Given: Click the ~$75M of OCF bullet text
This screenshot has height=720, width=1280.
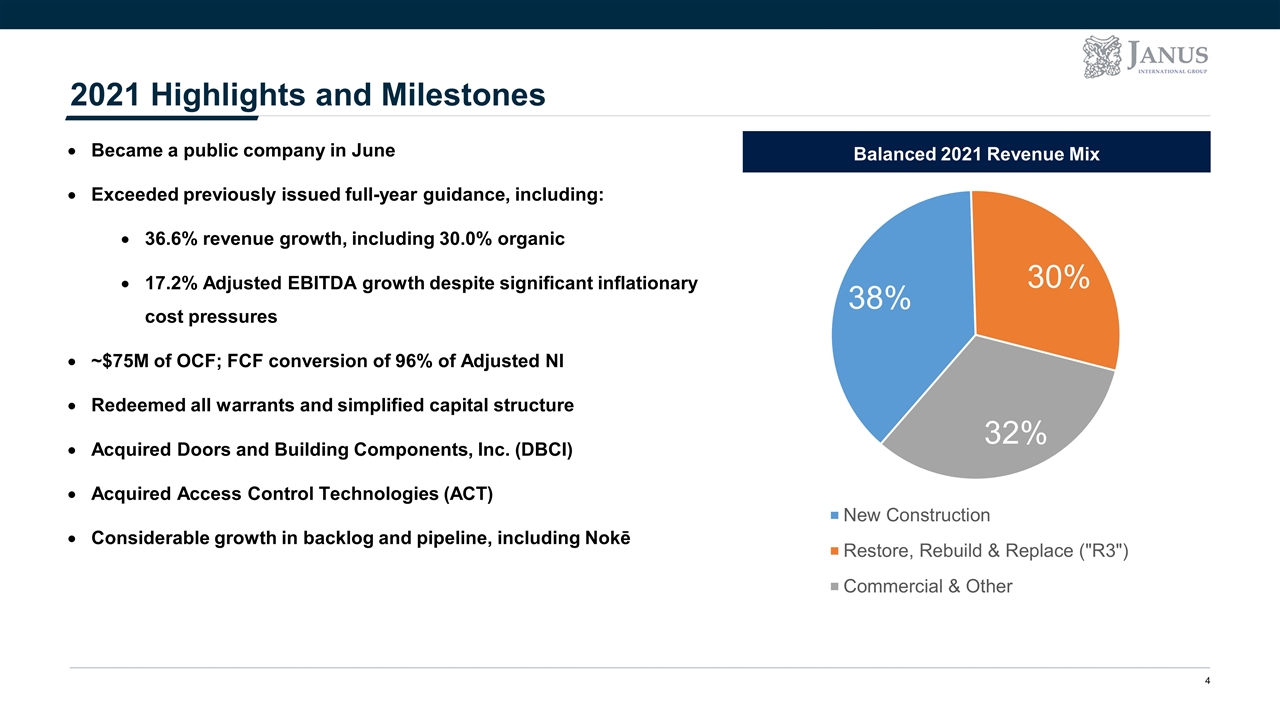Looking at the screenshot, I should [x=327, y=361].
